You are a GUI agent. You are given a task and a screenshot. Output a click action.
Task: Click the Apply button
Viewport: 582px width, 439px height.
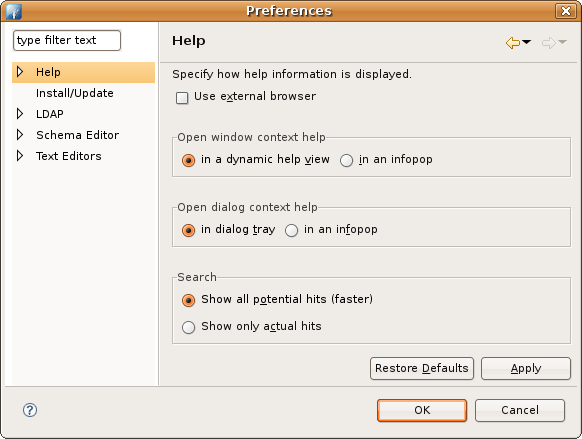526,368
